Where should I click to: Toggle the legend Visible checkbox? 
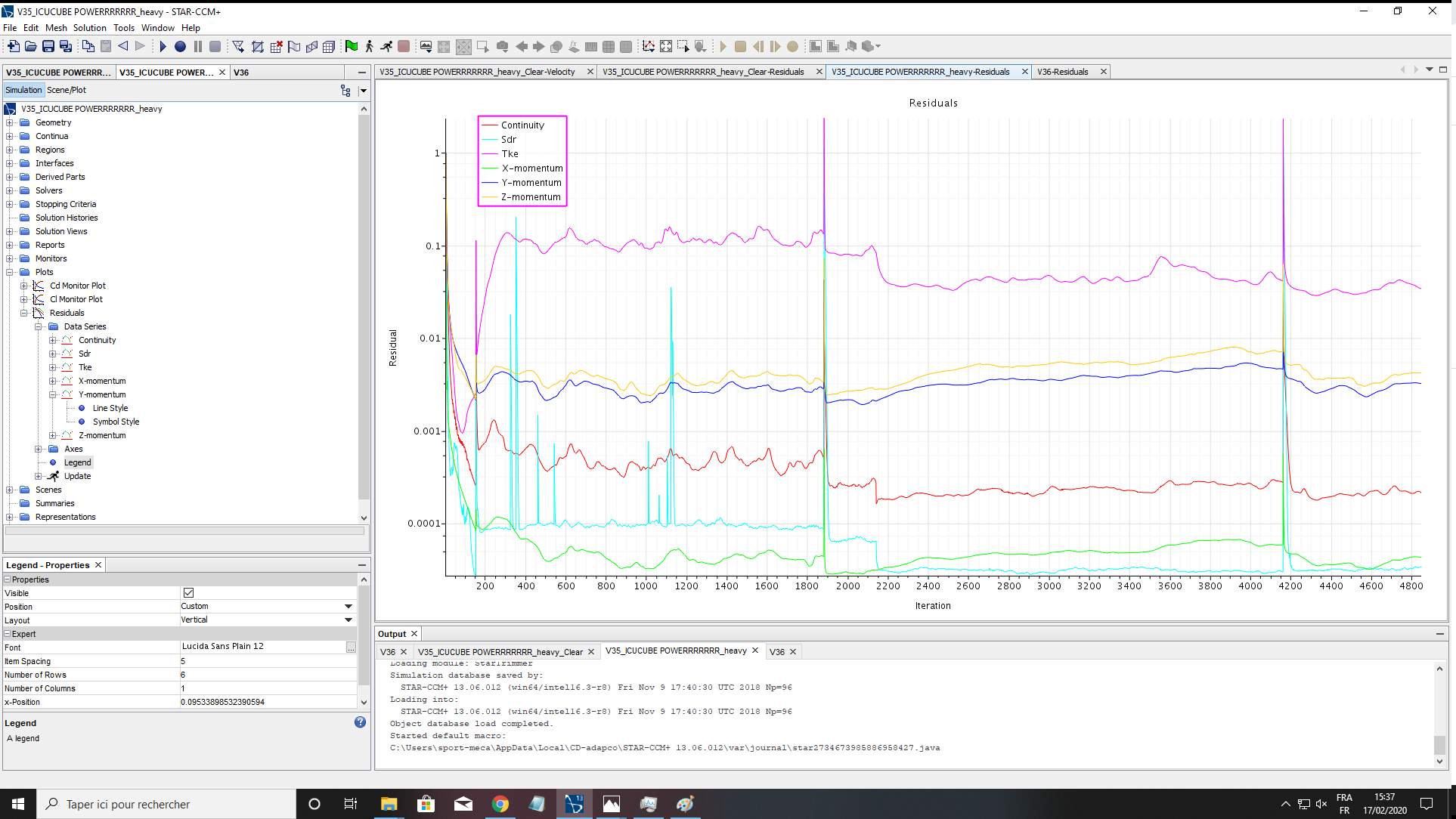(188, 593)
